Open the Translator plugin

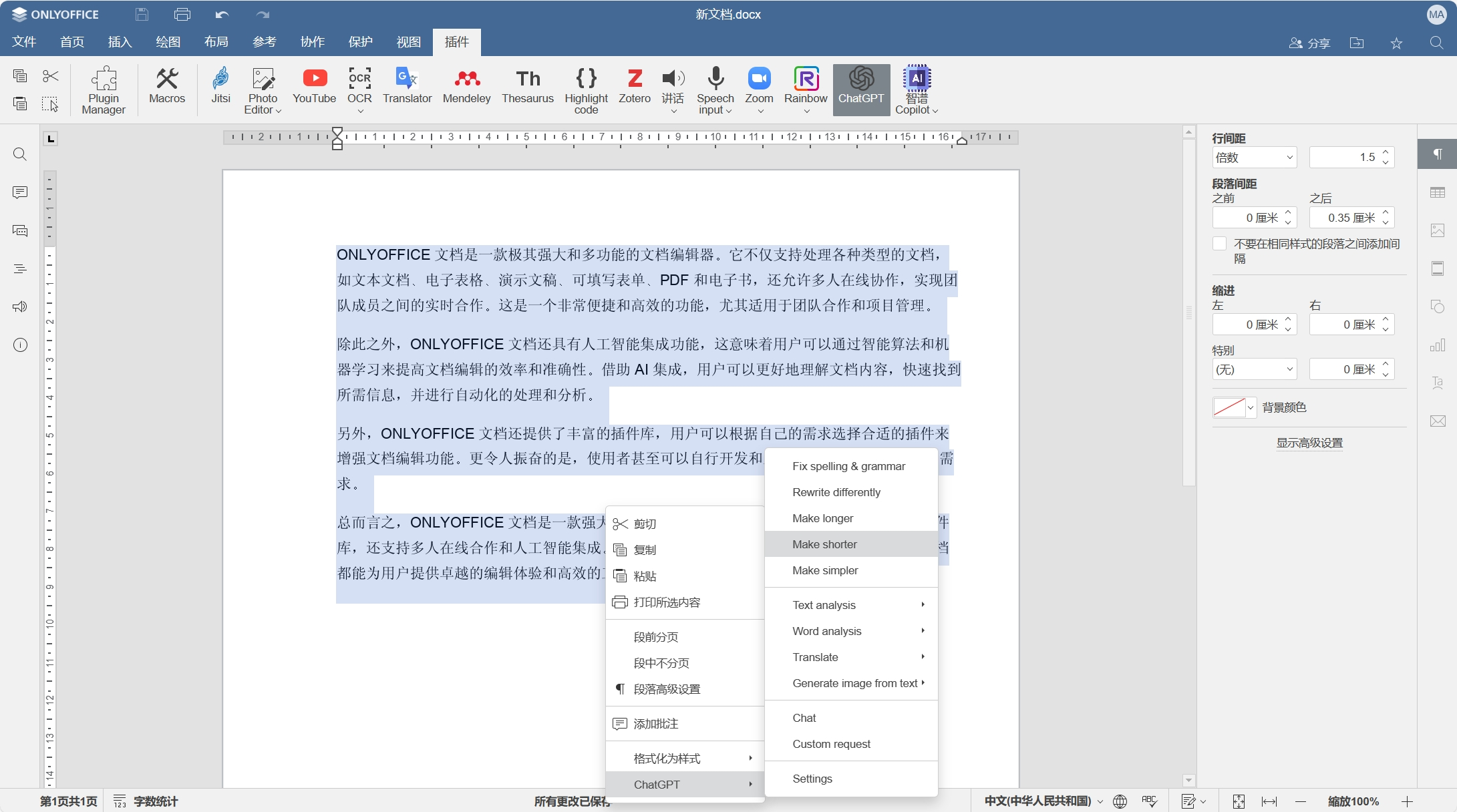(407, 85)
